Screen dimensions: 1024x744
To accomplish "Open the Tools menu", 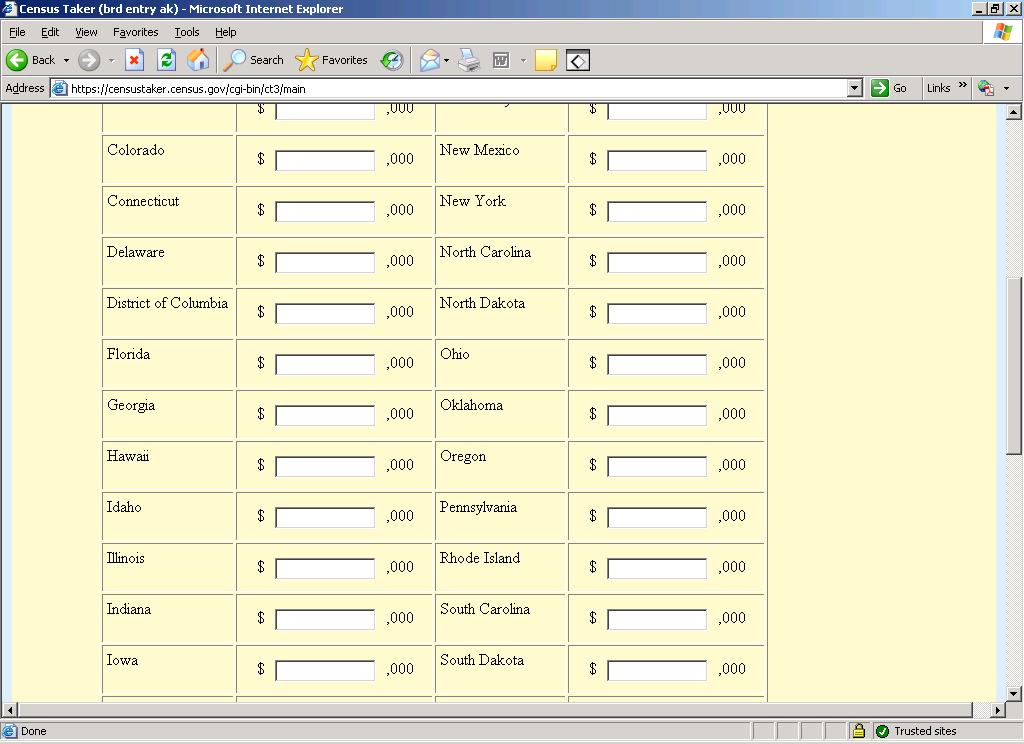I will 187,32.
